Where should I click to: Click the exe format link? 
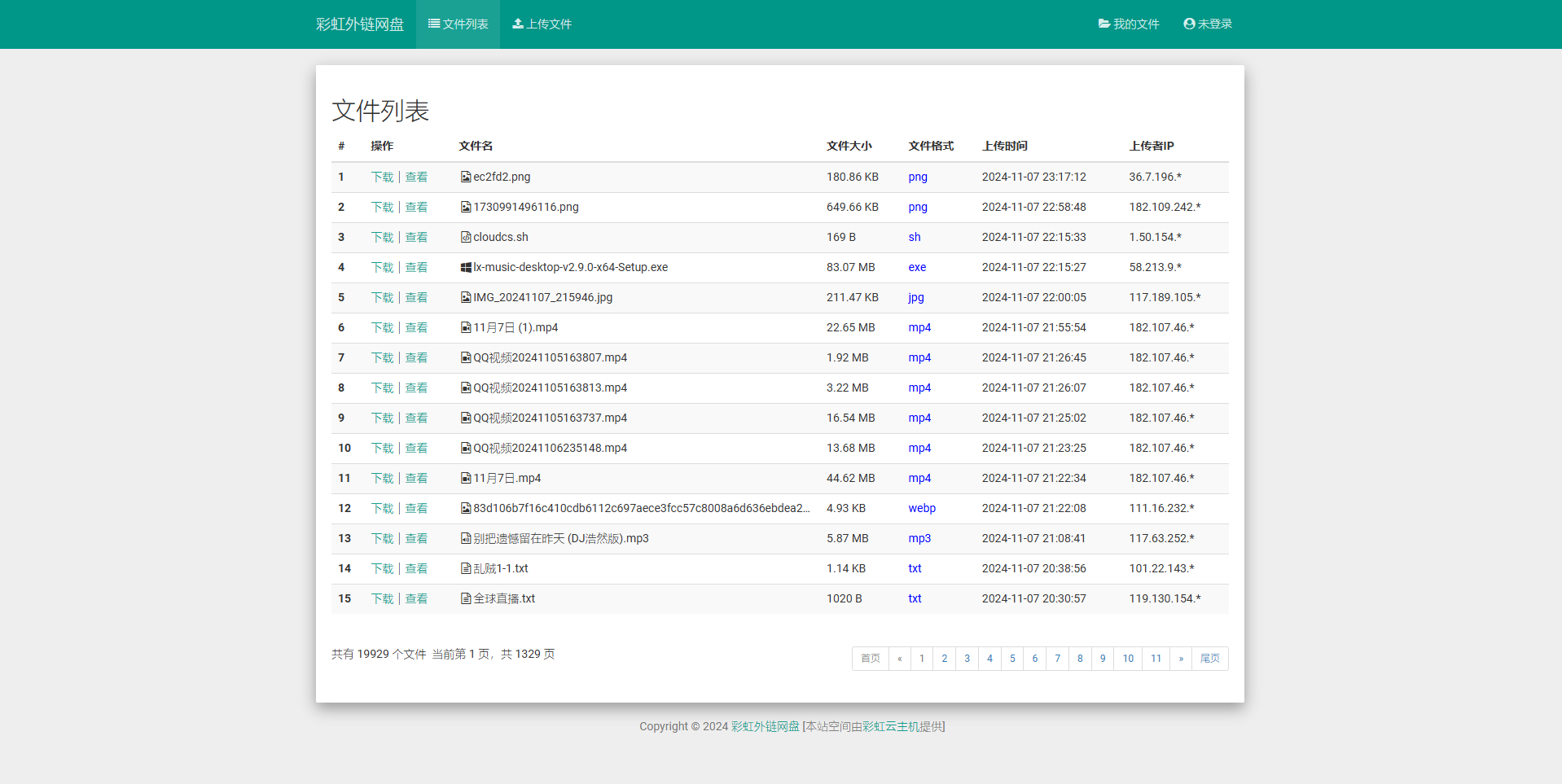coord(917,267)
